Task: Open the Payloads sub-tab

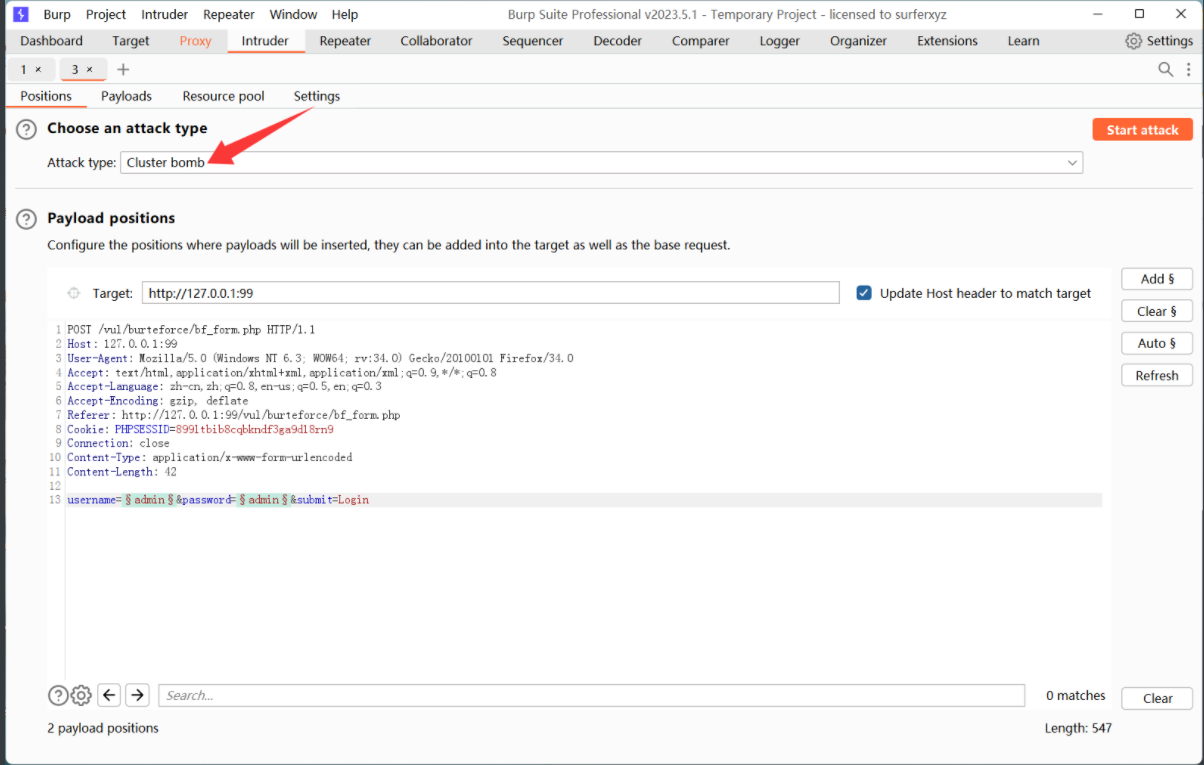Action: click(x=126, y=96)
